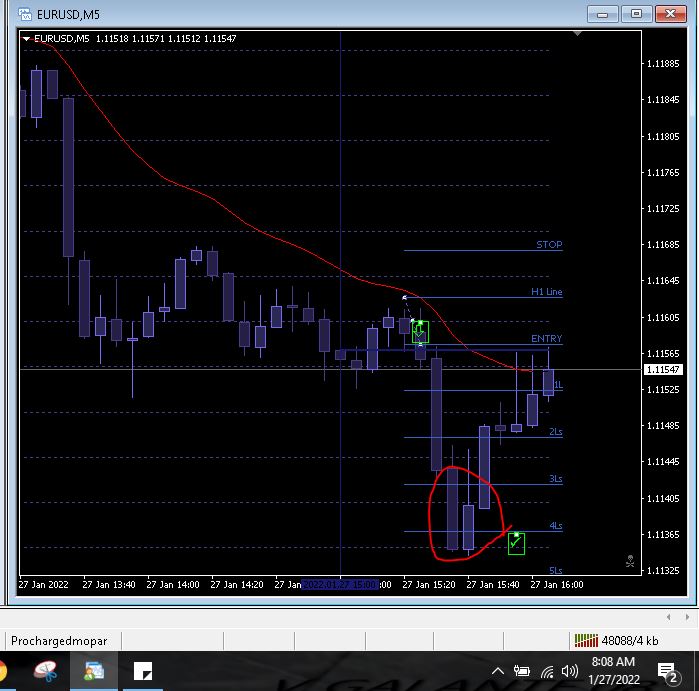Open the MetaTrader taskbar icon
This screenshot has width=699, height=691.
[94, 671]
